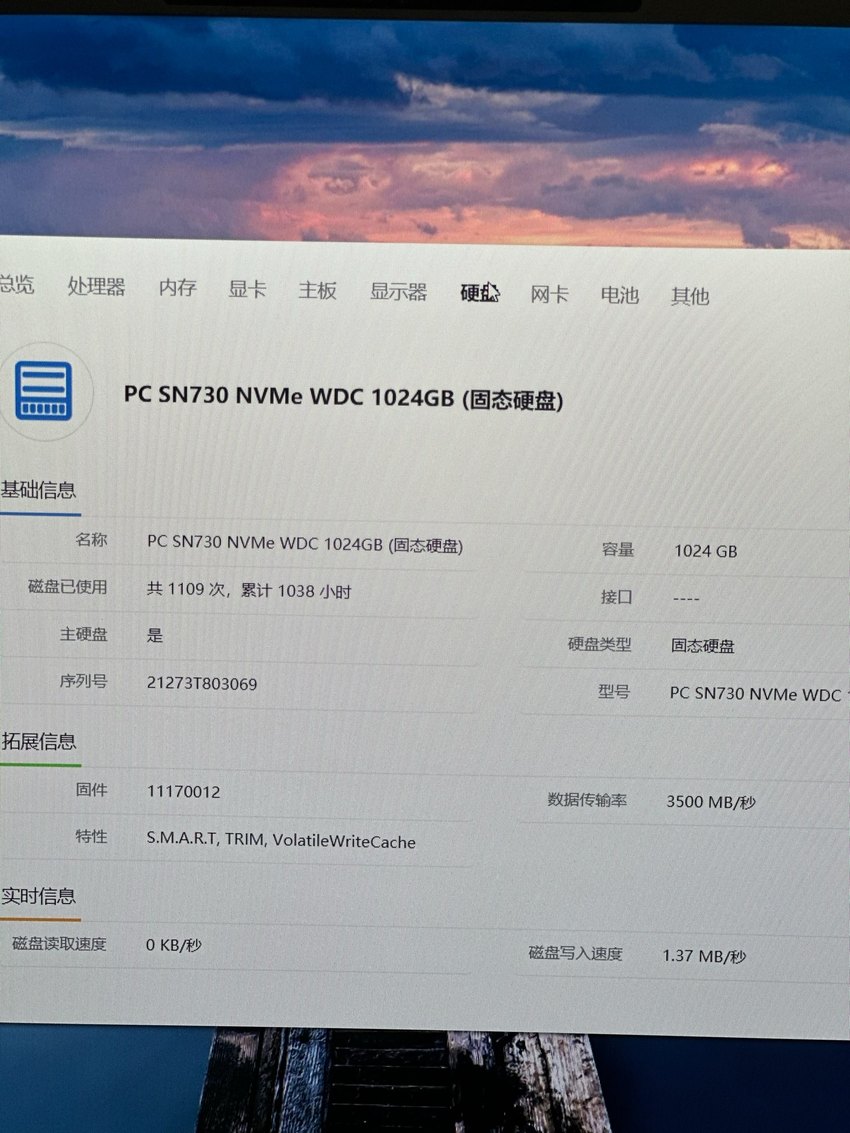
Task: Click the 容量 field label
Action: pyautogui.click(x=617, y=549)
